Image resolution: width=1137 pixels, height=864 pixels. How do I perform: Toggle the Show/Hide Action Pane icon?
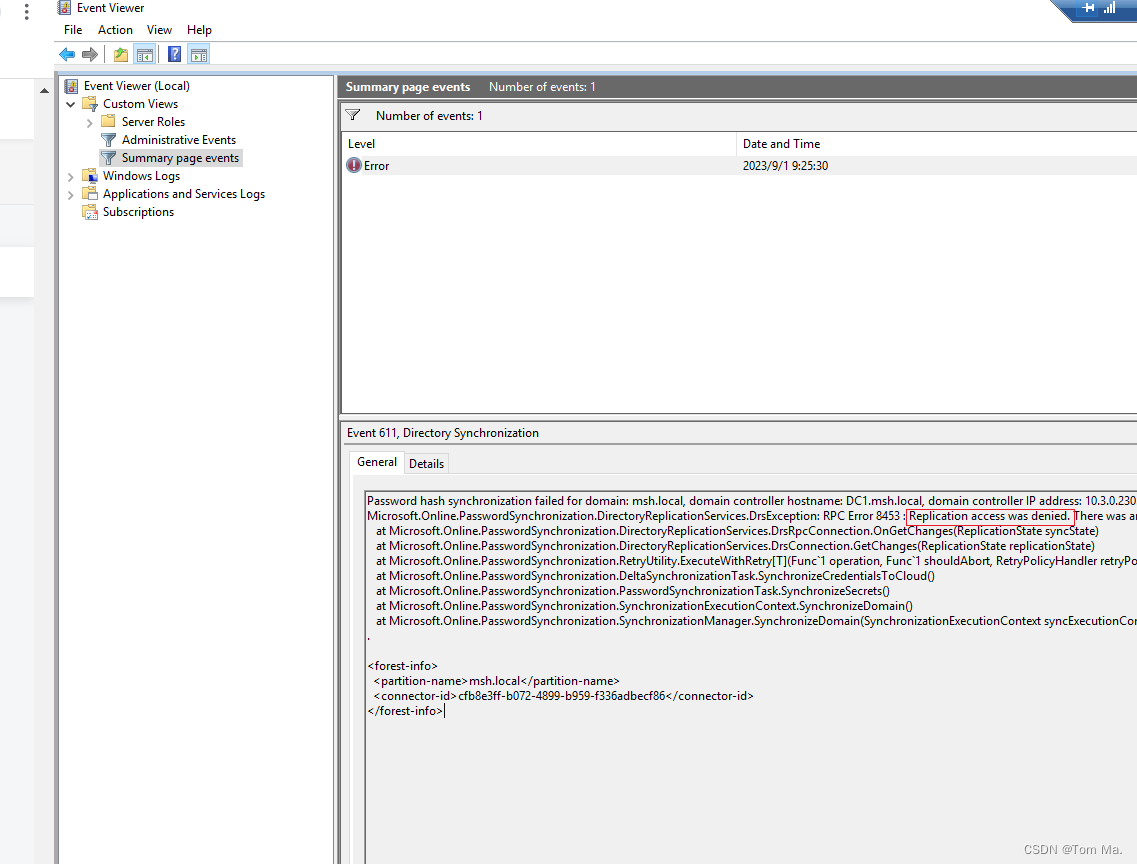pyautogui.click(x=199, y=54)
